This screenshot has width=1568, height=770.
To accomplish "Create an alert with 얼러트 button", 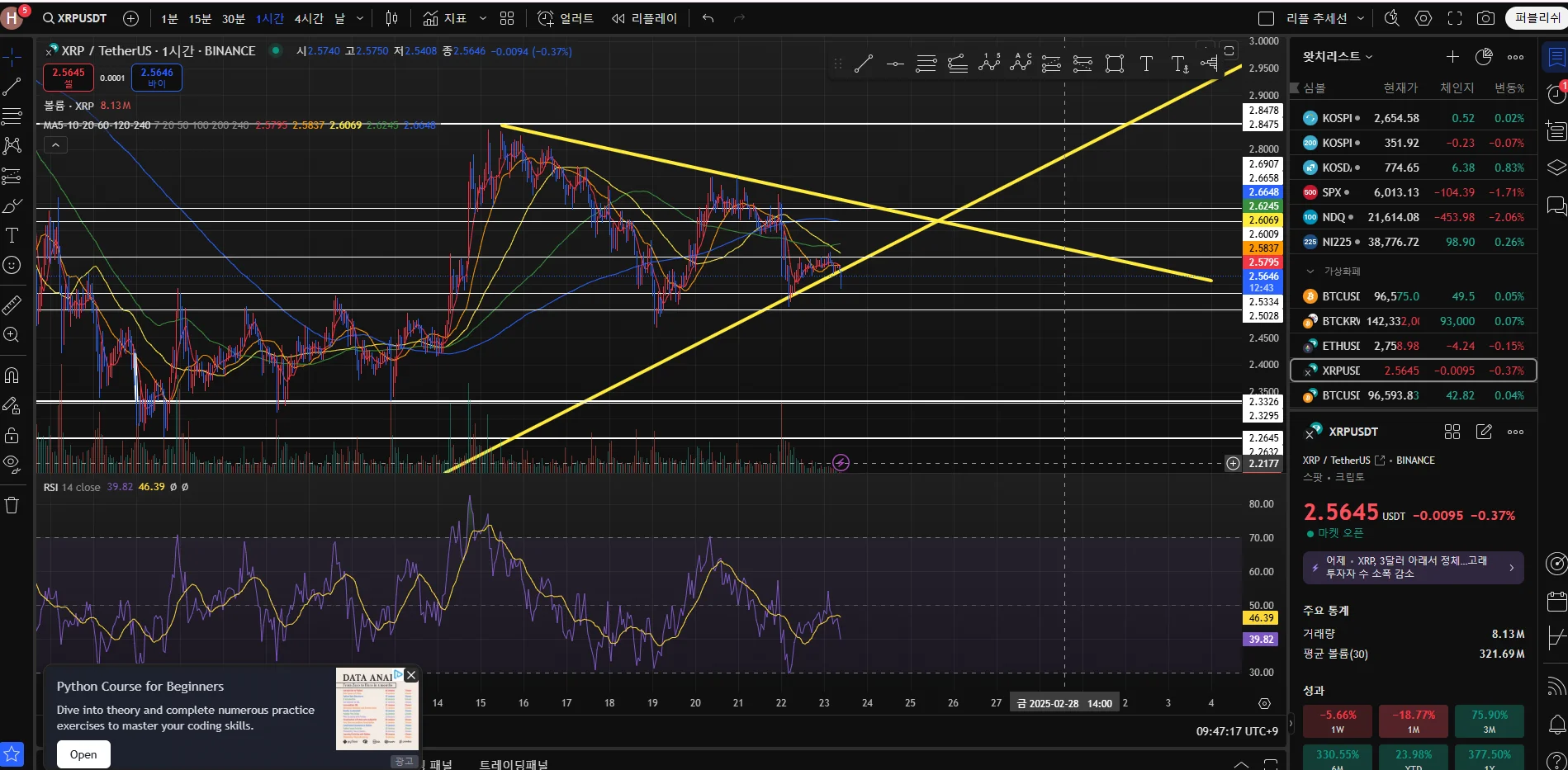I will (x=566, y=18).
